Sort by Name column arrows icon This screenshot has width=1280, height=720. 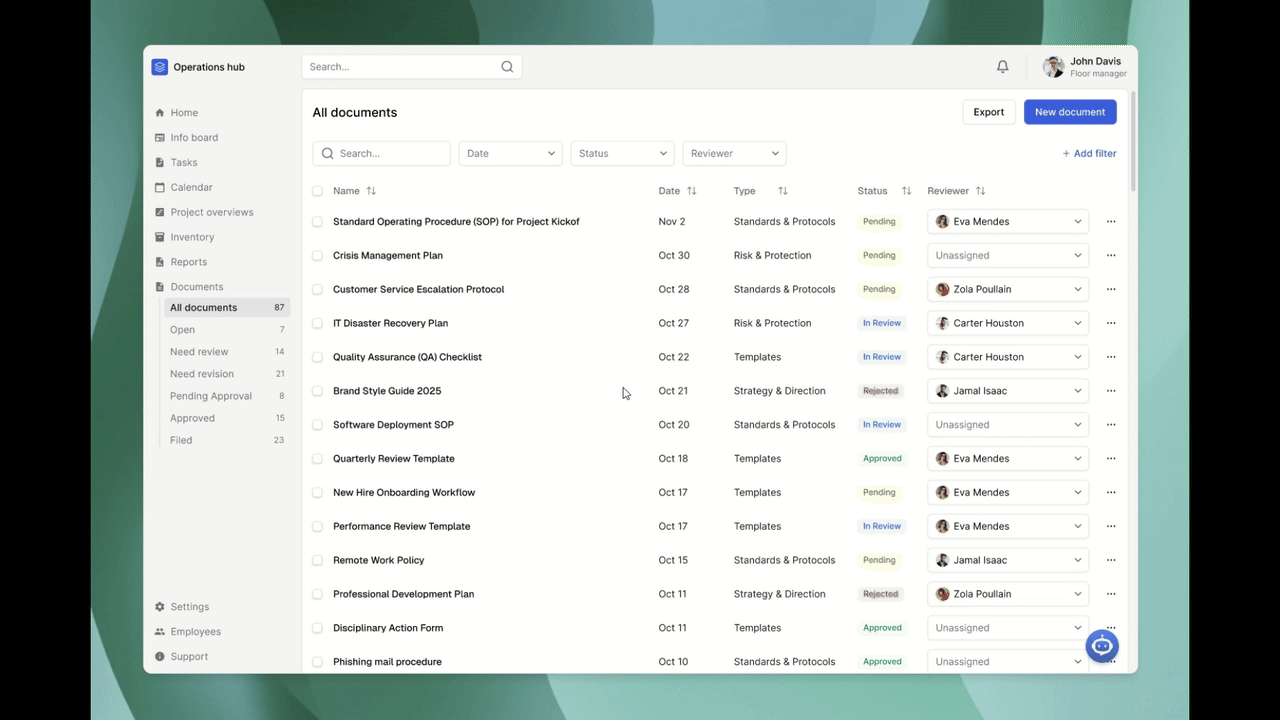[371, 191]
